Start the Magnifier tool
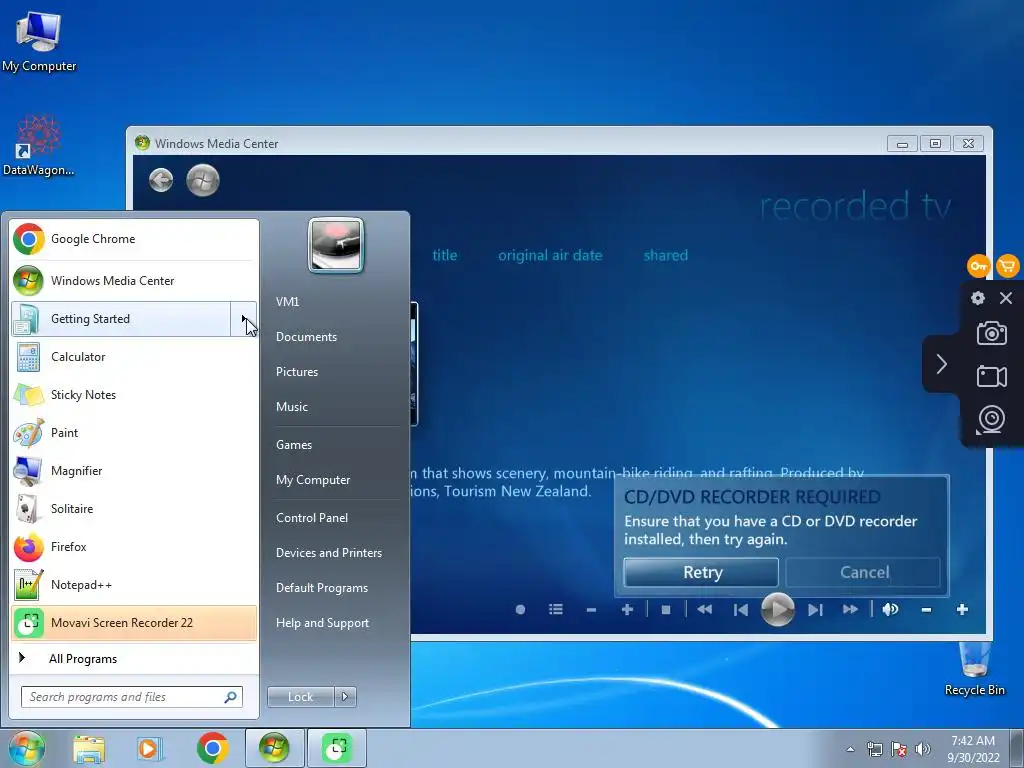The height and width of the screenshot is (768, 1024). pyautogui.click(x=134, y=471)
